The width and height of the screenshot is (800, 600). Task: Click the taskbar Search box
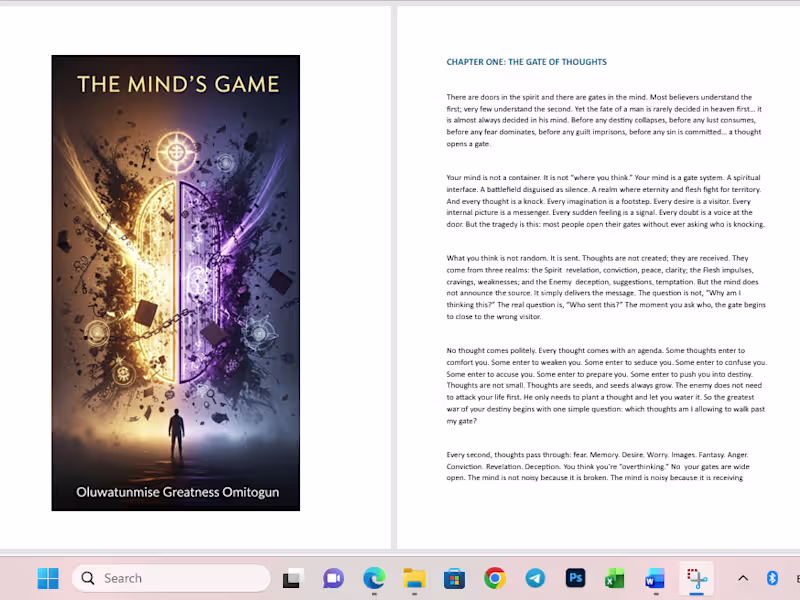tap(171, 578)
